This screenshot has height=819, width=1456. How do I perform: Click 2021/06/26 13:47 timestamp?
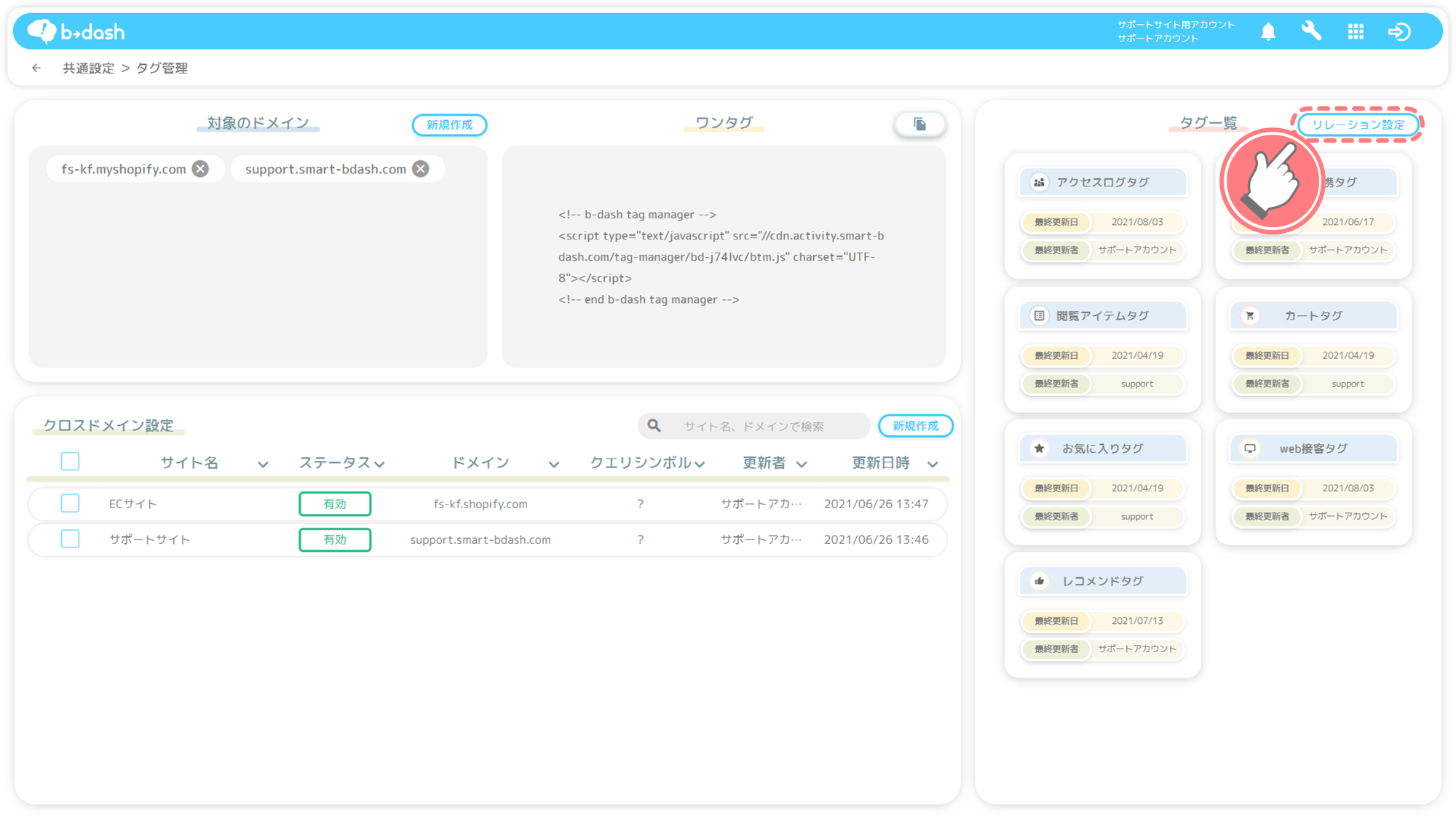point(876,504)
